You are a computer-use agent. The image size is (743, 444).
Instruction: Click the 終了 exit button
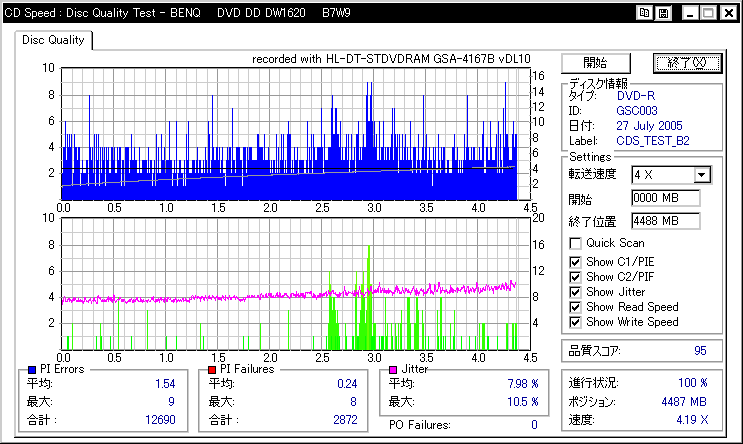coord(687,63)
